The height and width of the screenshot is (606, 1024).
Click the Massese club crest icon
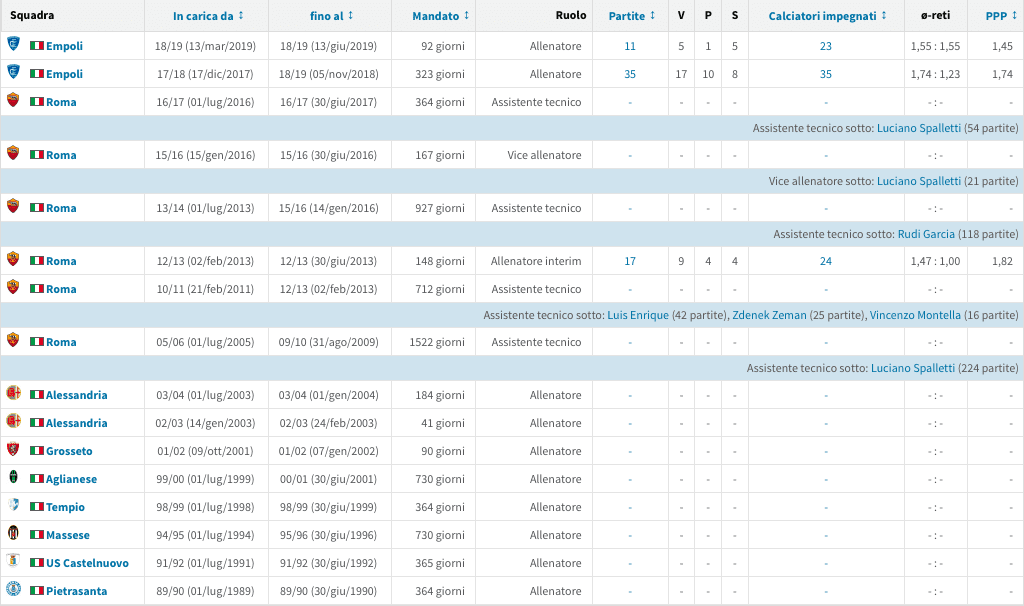pos(13,534)
